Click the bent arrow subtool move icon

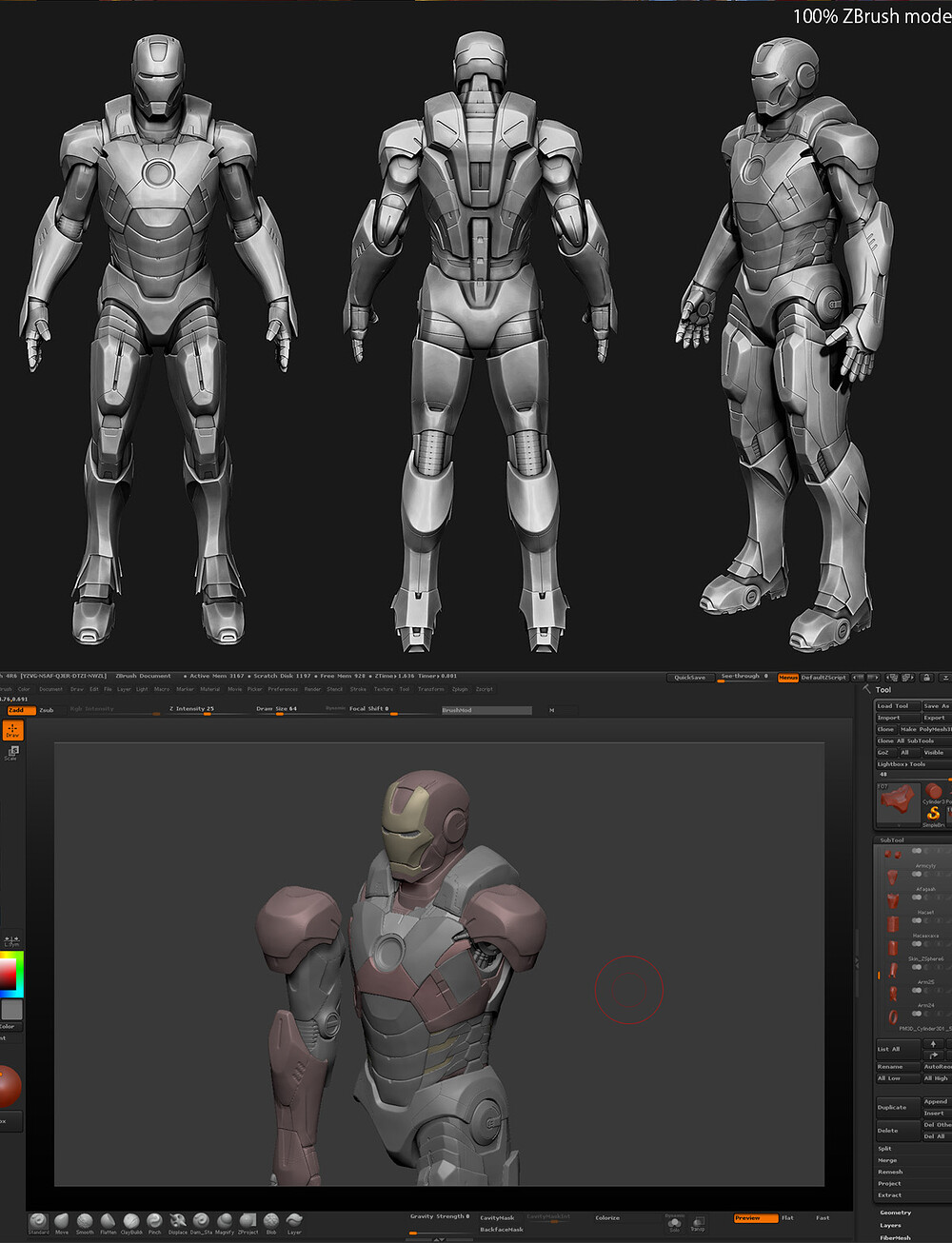pos(933,1056)
